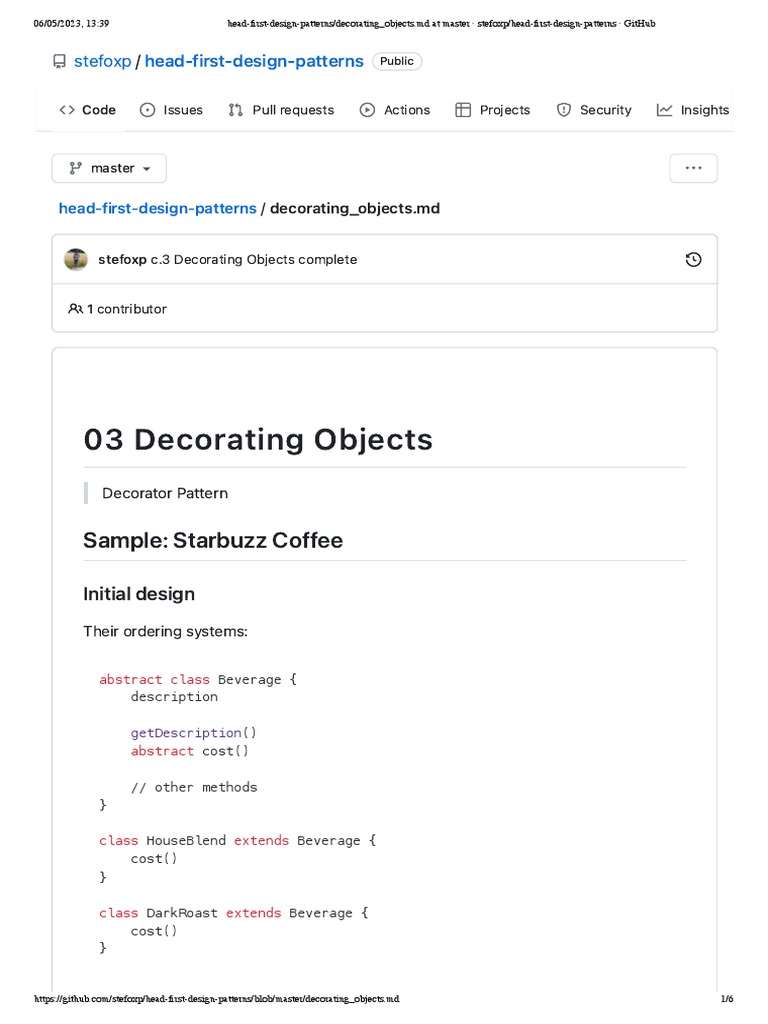Click the Public visibility badge
The image size is (768, 1024).
(397, 62)
